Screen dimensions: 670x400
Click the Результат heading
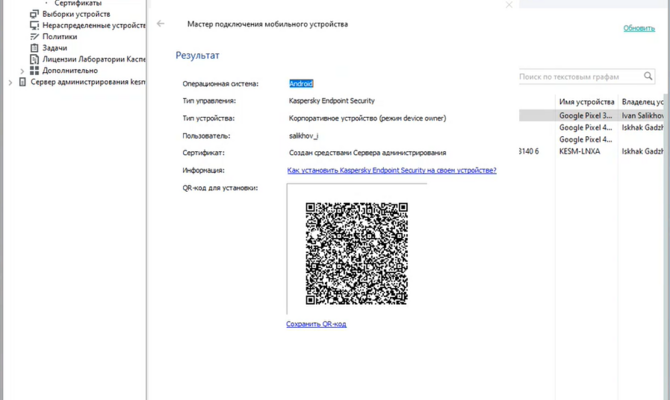point(197,55)
